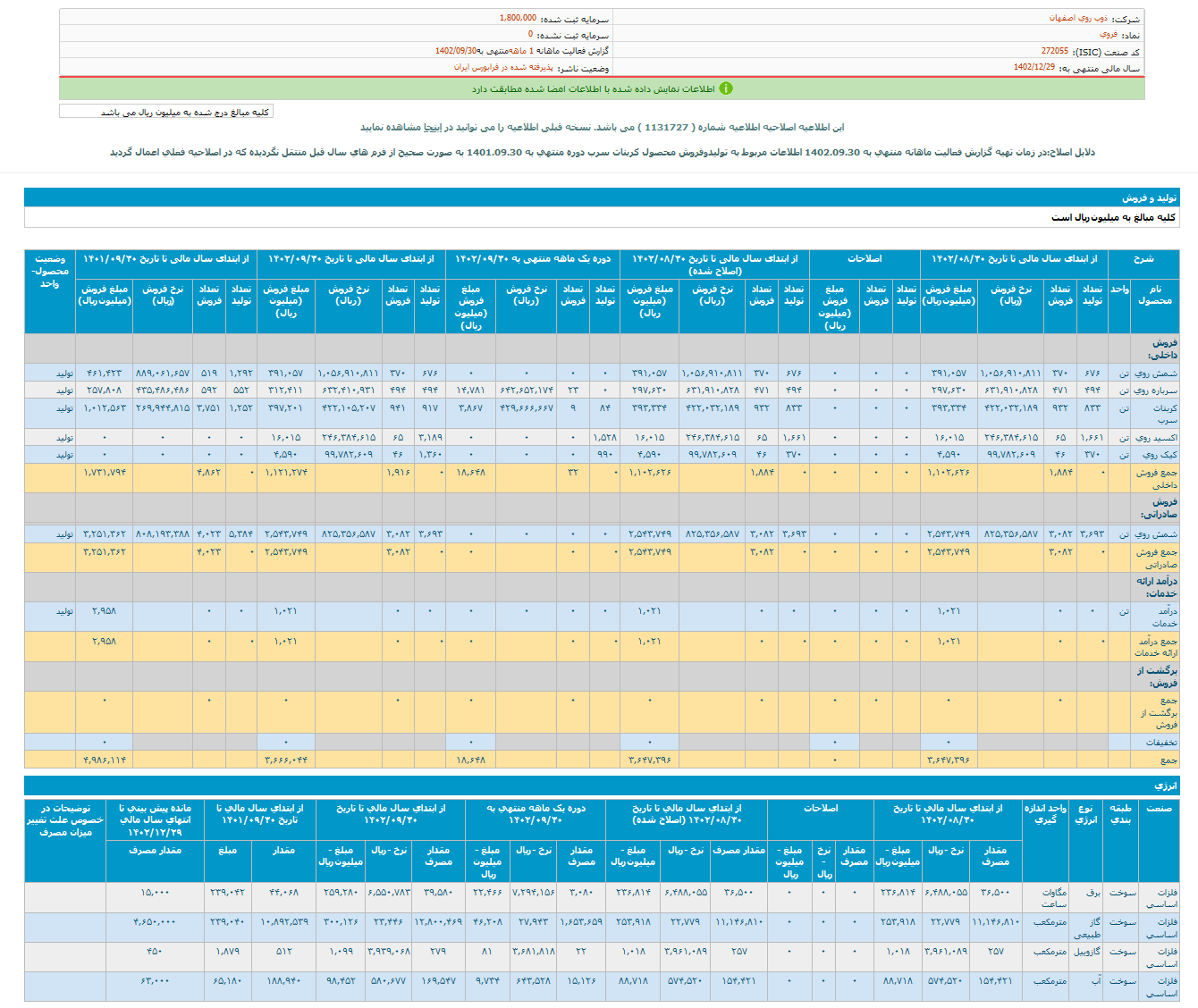Click the 'جمع فروش داخلی' total row label
The image size is (1198, 1008).
(1155, 478)
